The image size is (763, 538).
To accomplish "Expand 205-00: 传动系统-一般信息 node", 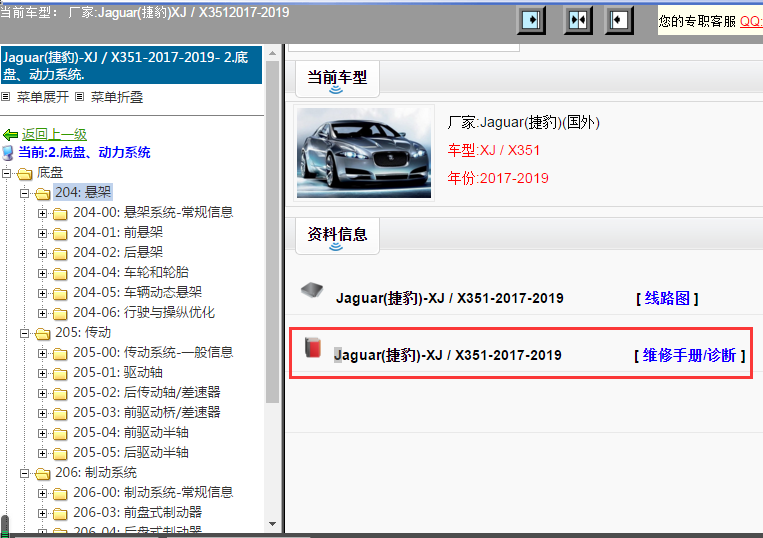I will pyautogui.click(x=42, y=353).
